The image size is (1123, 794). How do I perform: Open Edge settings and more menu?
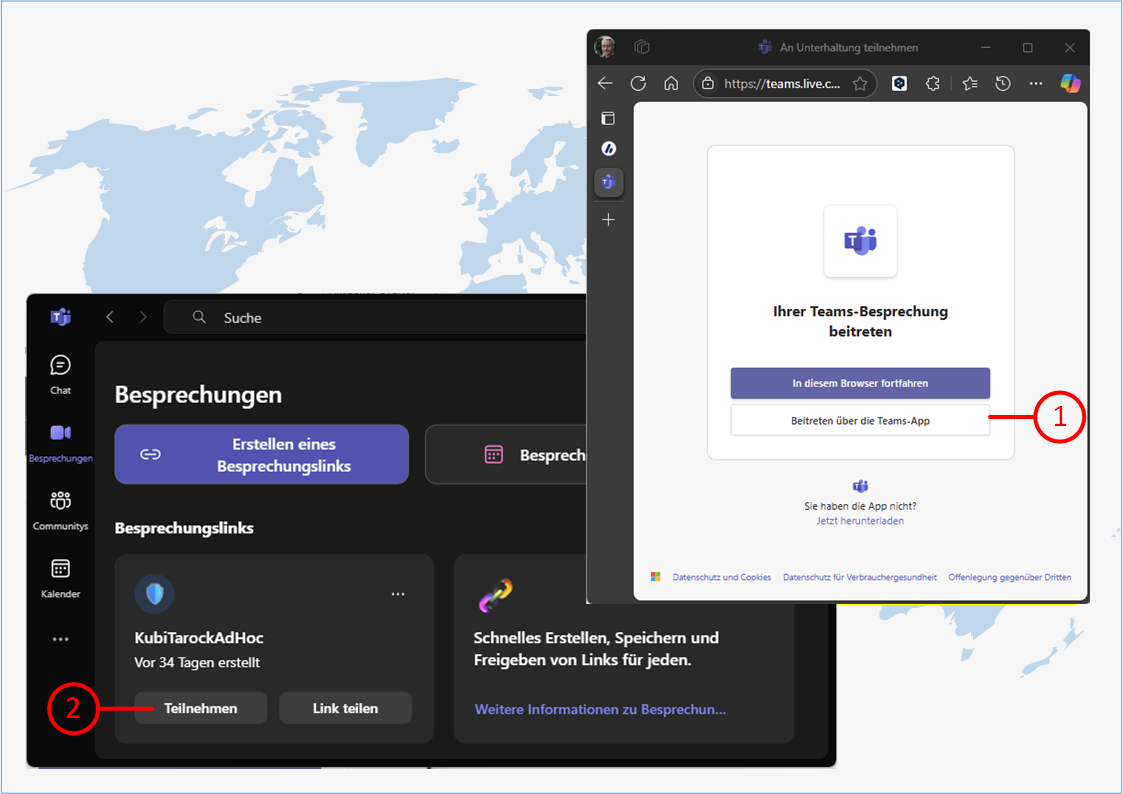[1036, 84]
